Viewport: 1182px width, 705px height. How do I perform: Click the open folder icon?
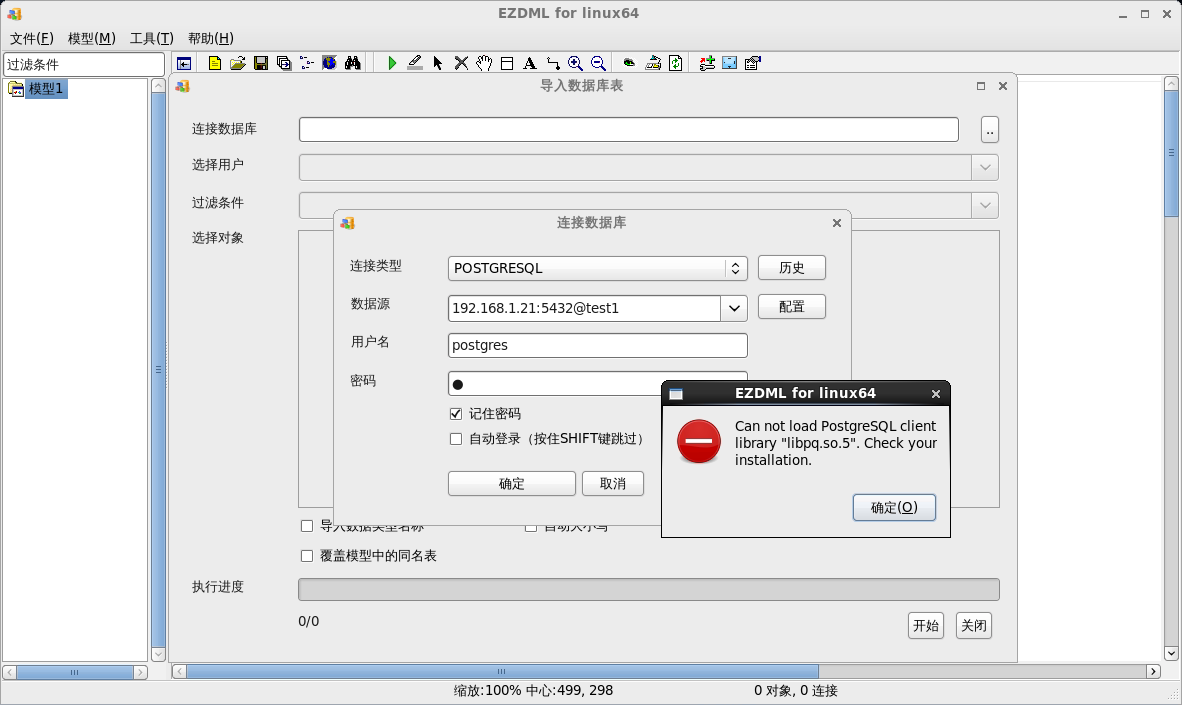click(x=237, y=63)
